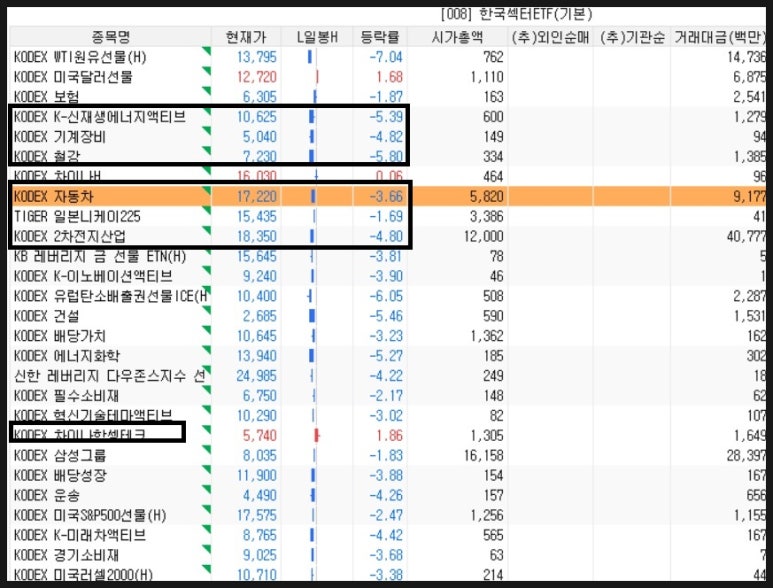This screenshot has height=588, width=773.
Task: Click change rate 1.86
Action: [389, 436]
